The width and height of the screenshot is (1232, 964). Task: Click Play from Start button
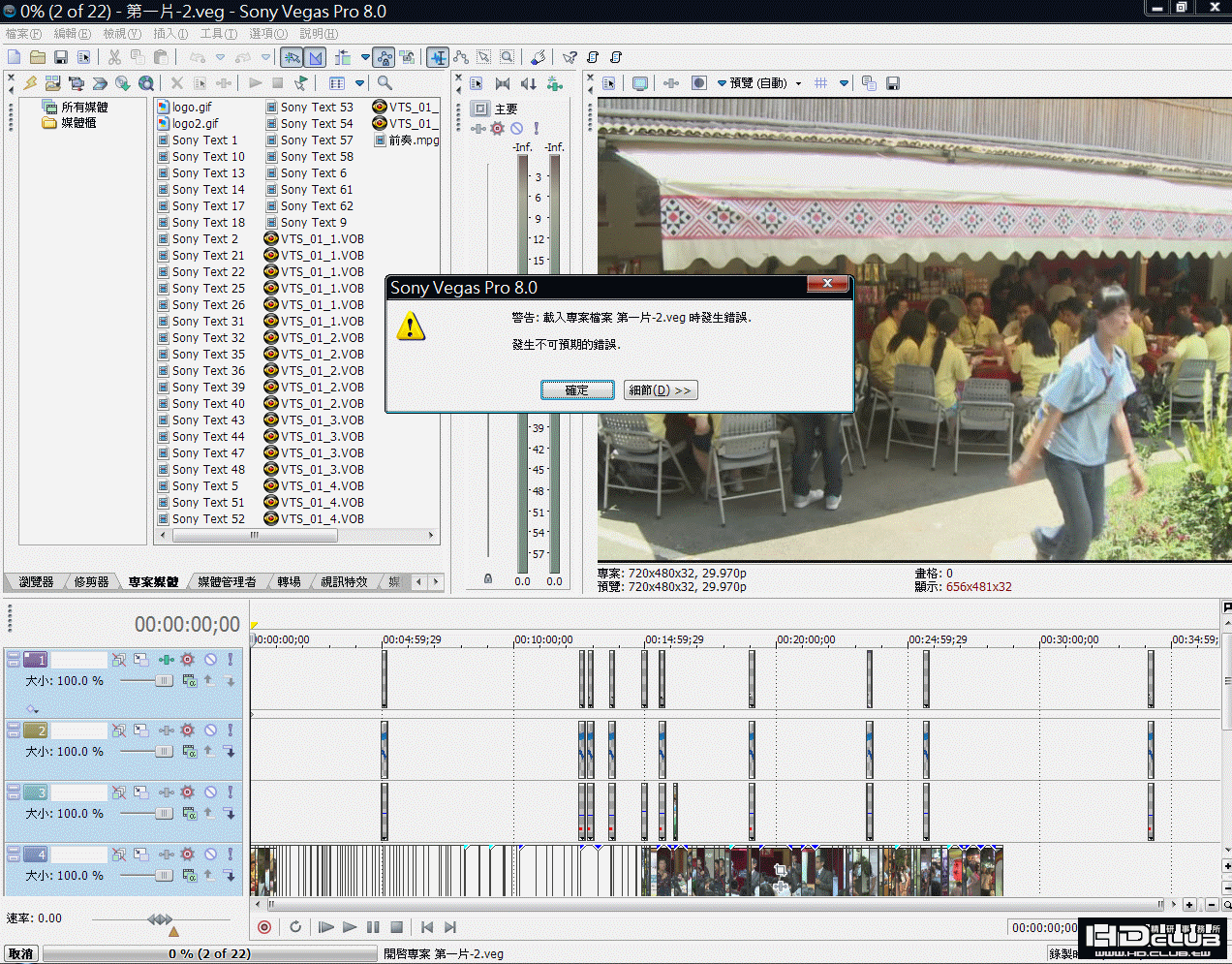pos(326,927)
